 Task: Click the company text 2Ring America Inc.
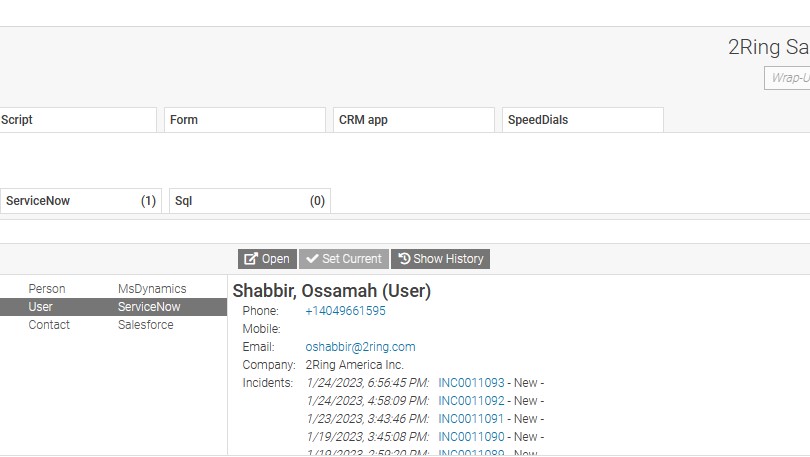click(354, 365)
